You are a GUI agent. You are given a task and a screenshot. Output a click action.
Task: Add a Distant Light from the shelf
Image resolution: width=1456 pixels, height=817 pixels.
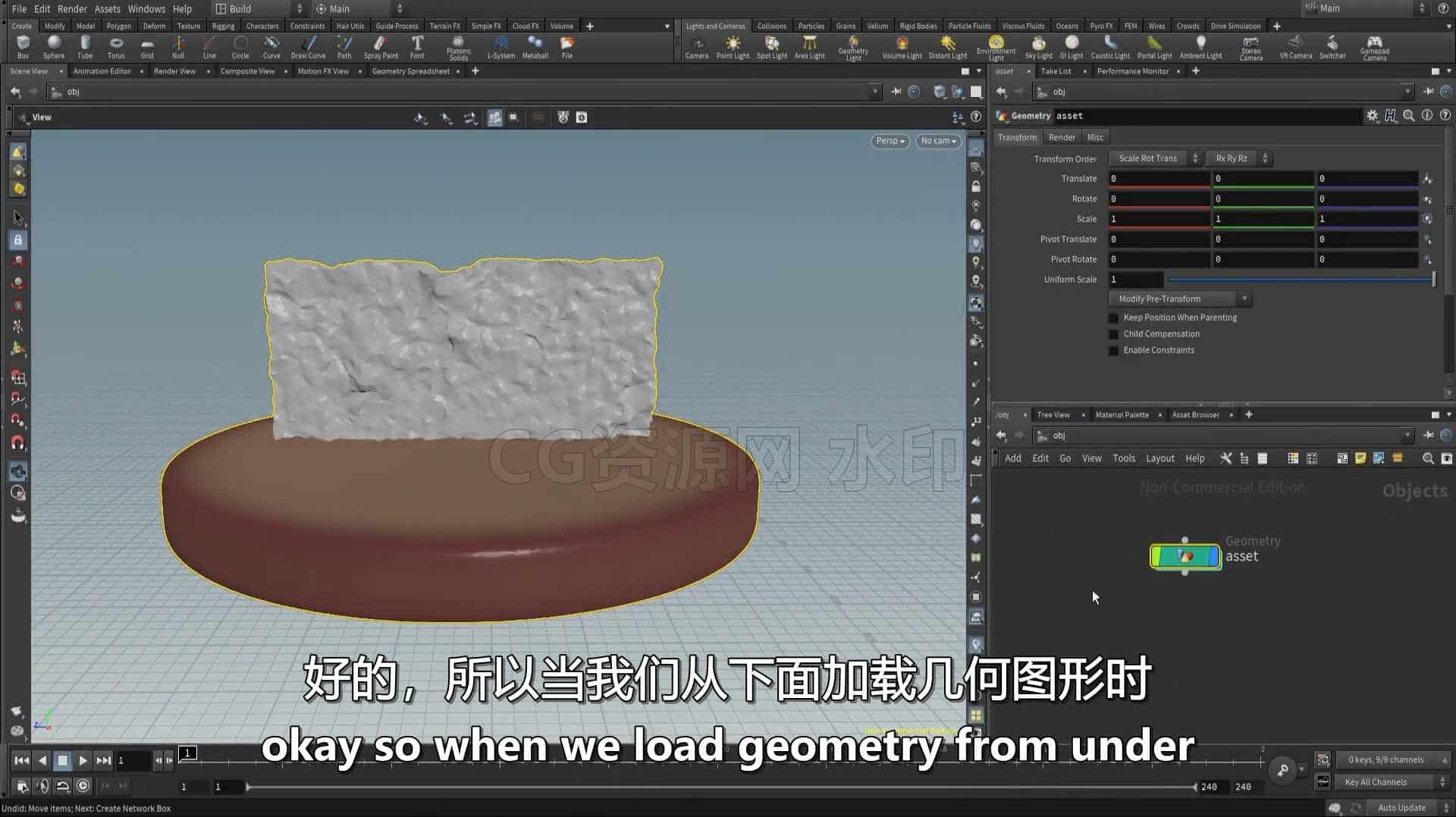(948, 47)
